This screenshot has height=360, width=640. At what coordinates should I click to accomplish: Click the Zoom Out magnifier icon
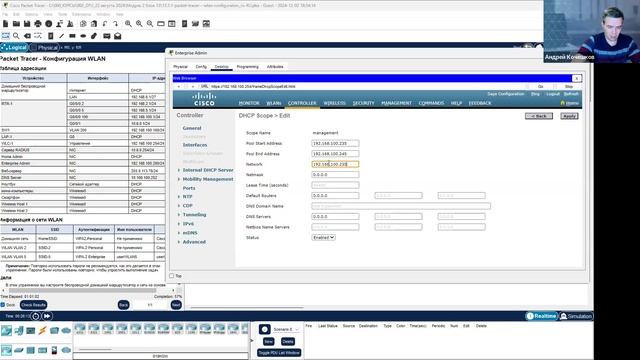click(150, 24)
